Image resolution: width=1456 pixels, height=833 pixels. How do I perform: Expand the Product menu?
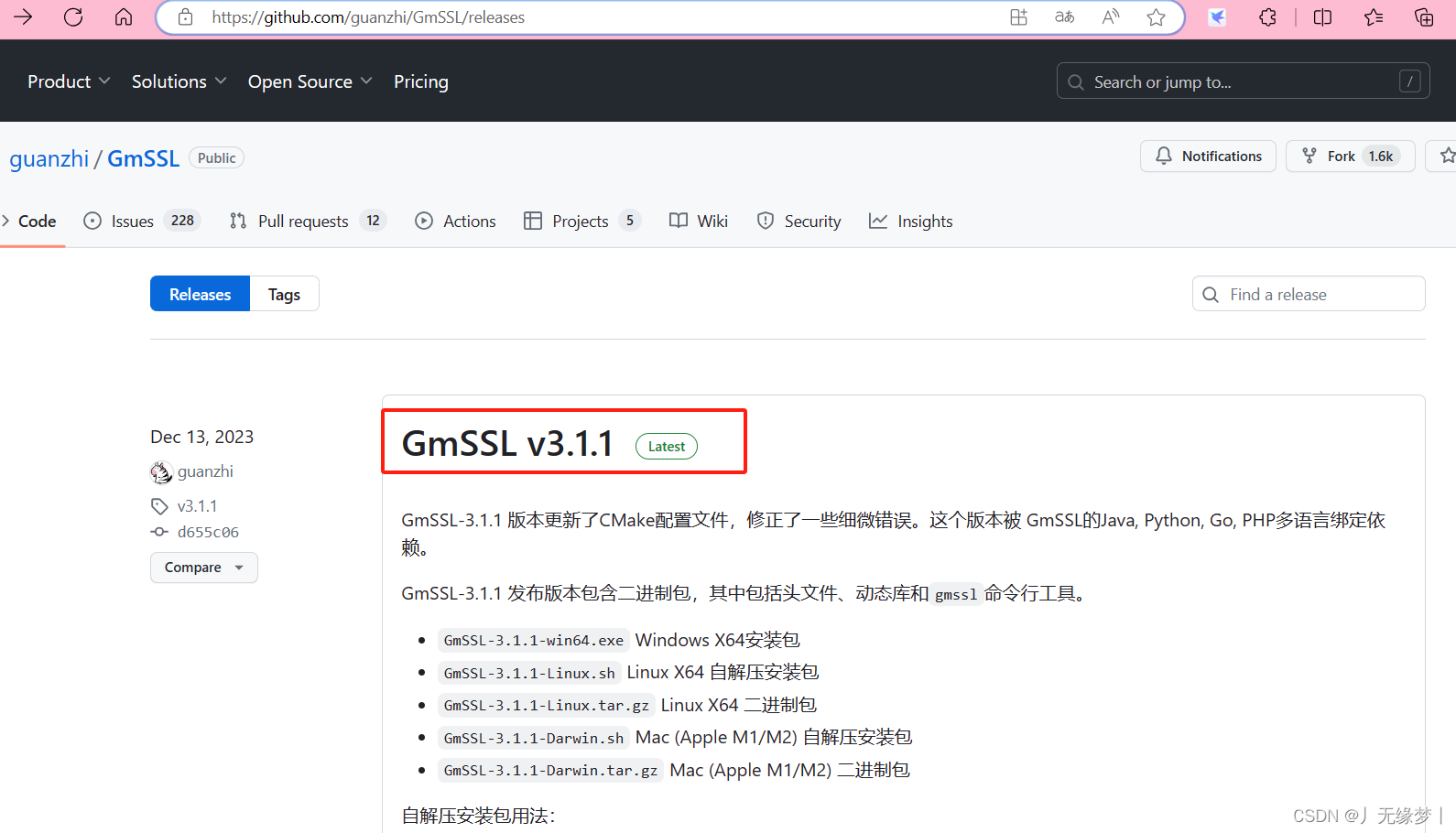(x=69, y=81)
